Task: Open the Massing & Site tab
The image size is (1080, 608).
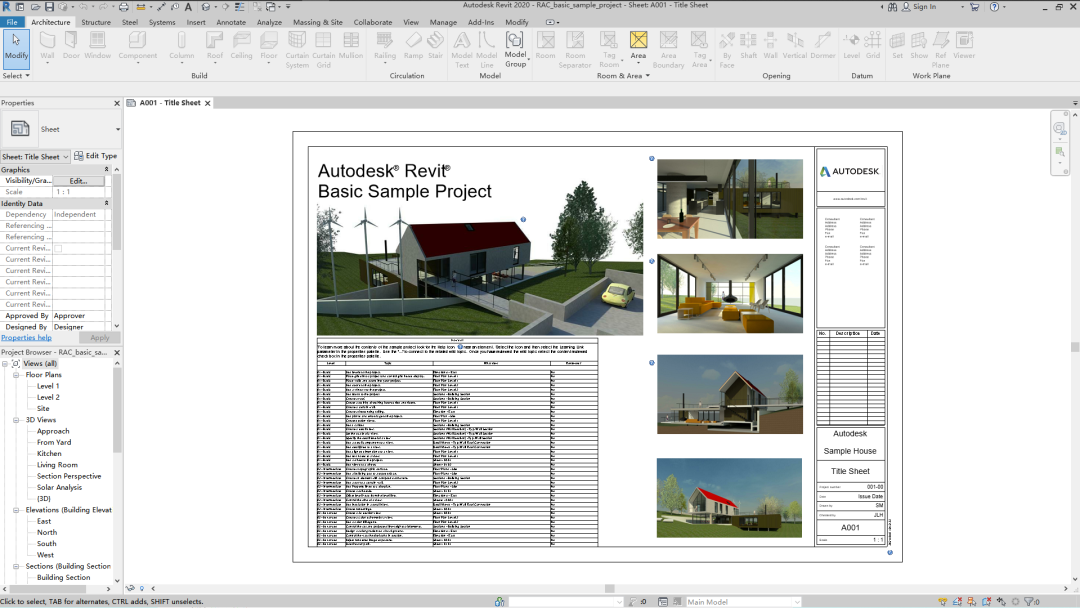Action: (x=318, y=22)
